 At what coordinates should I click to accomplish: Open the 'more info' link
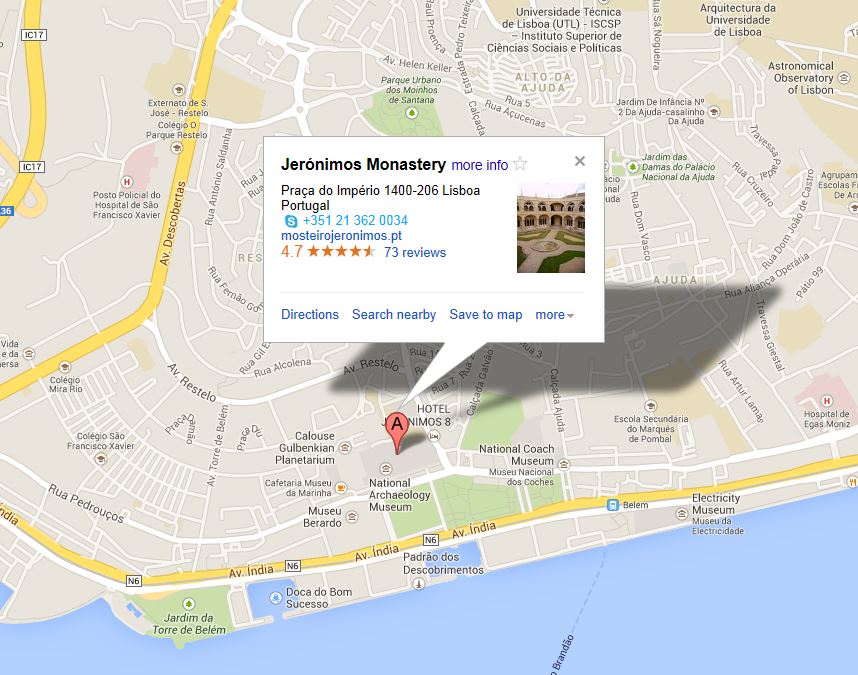(x=479, y=165)
